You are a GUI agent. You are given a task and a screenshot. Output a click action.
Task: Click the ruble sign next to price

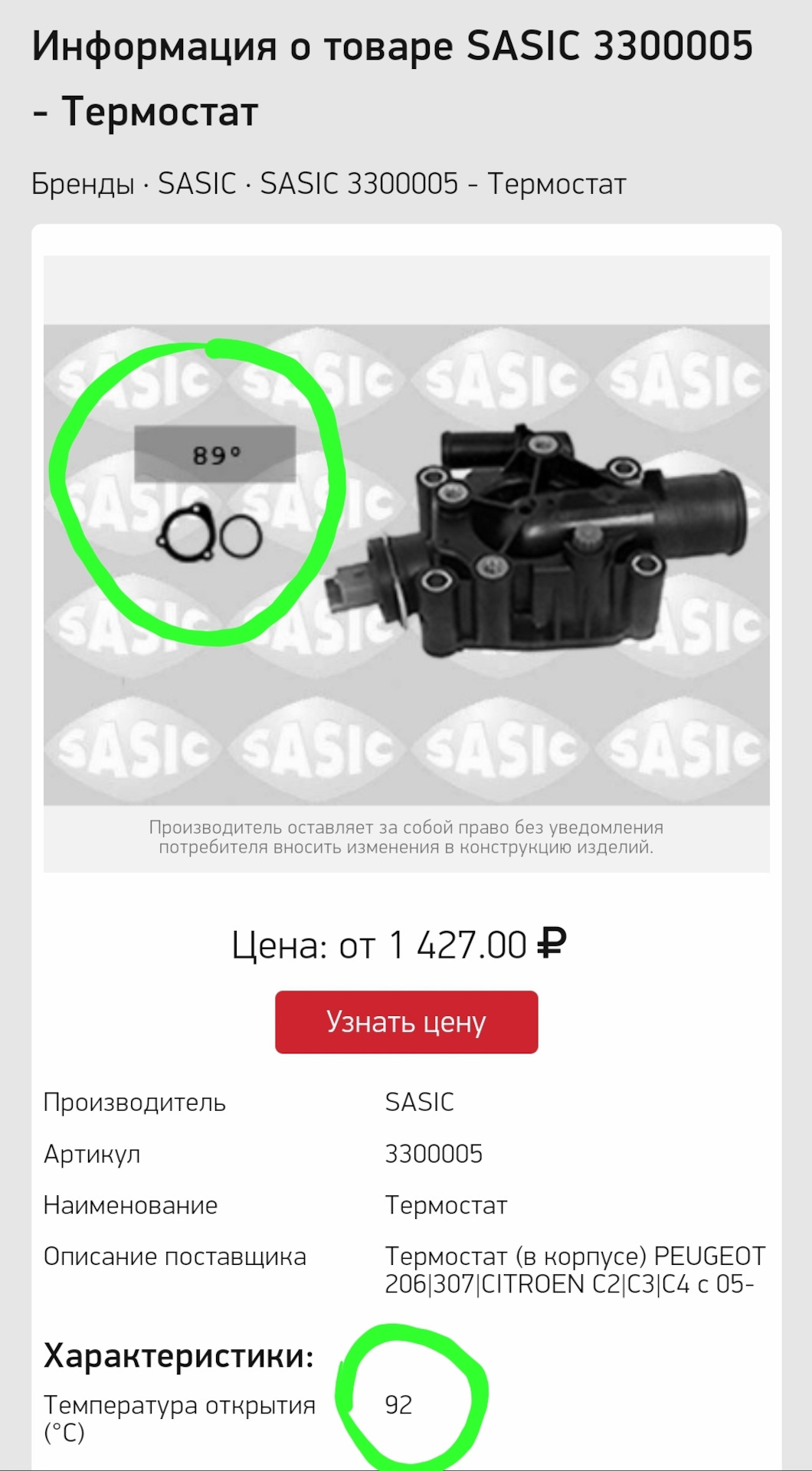552,944
